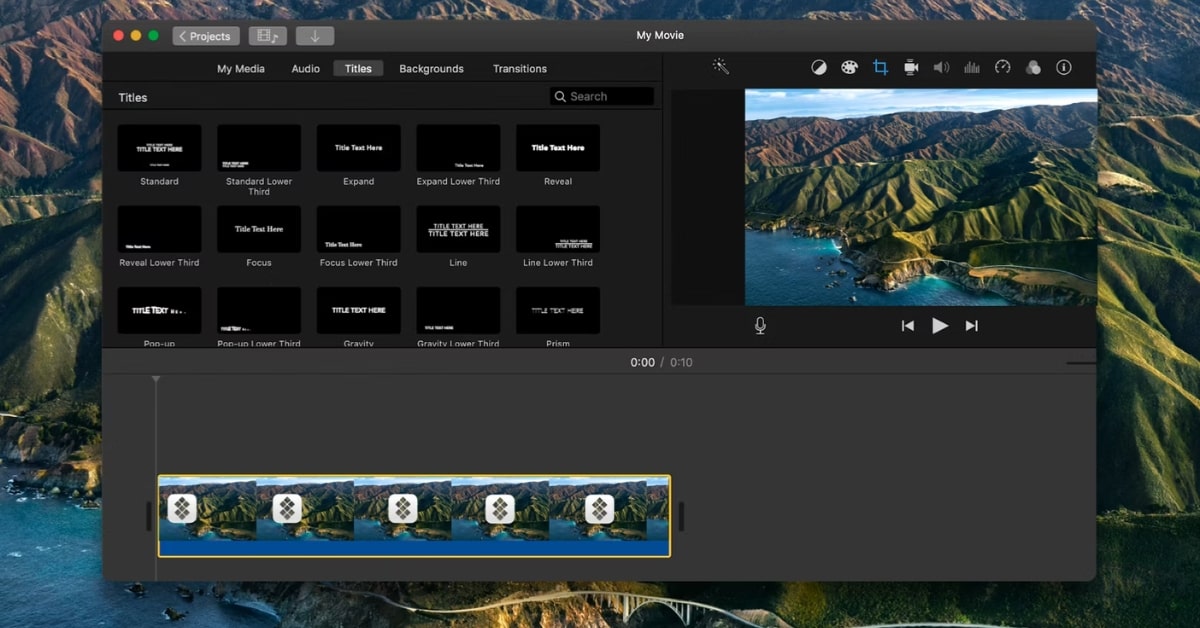Open the stabilization camera icon
The height and width of the screenshot is (628, 1200).
(x=911, y=68)
